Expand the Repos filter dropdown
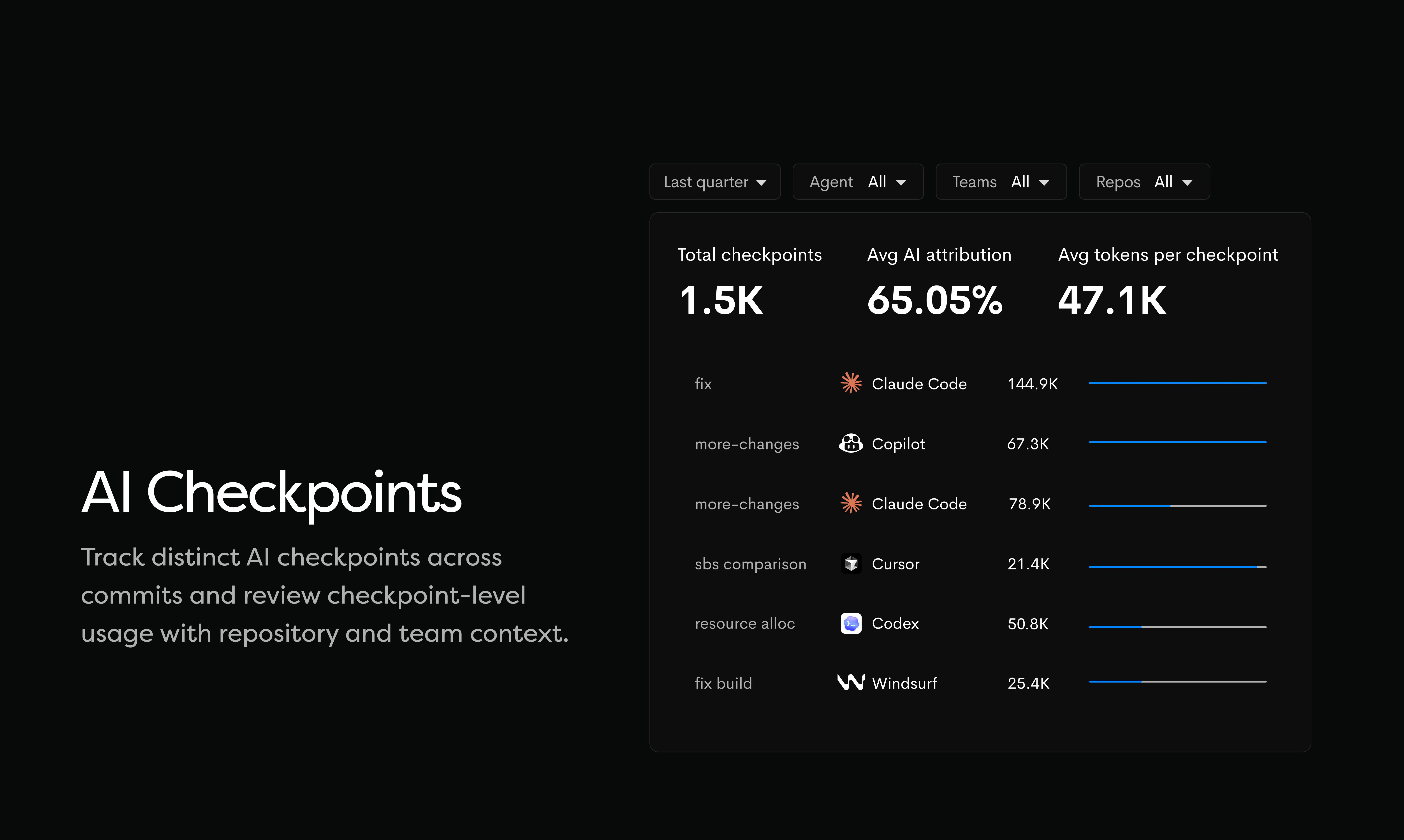1404x840 pixels. tap(1144, 182)
